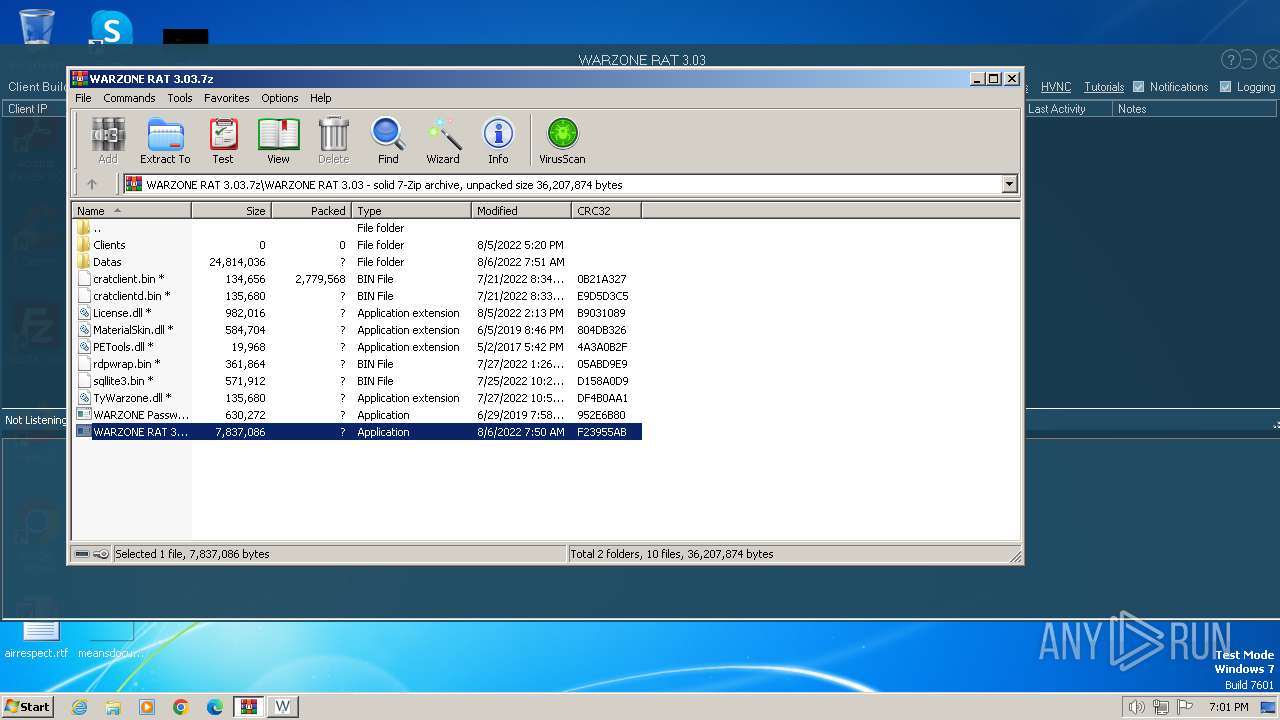Click the key icon in status bar

coord(101,554)
